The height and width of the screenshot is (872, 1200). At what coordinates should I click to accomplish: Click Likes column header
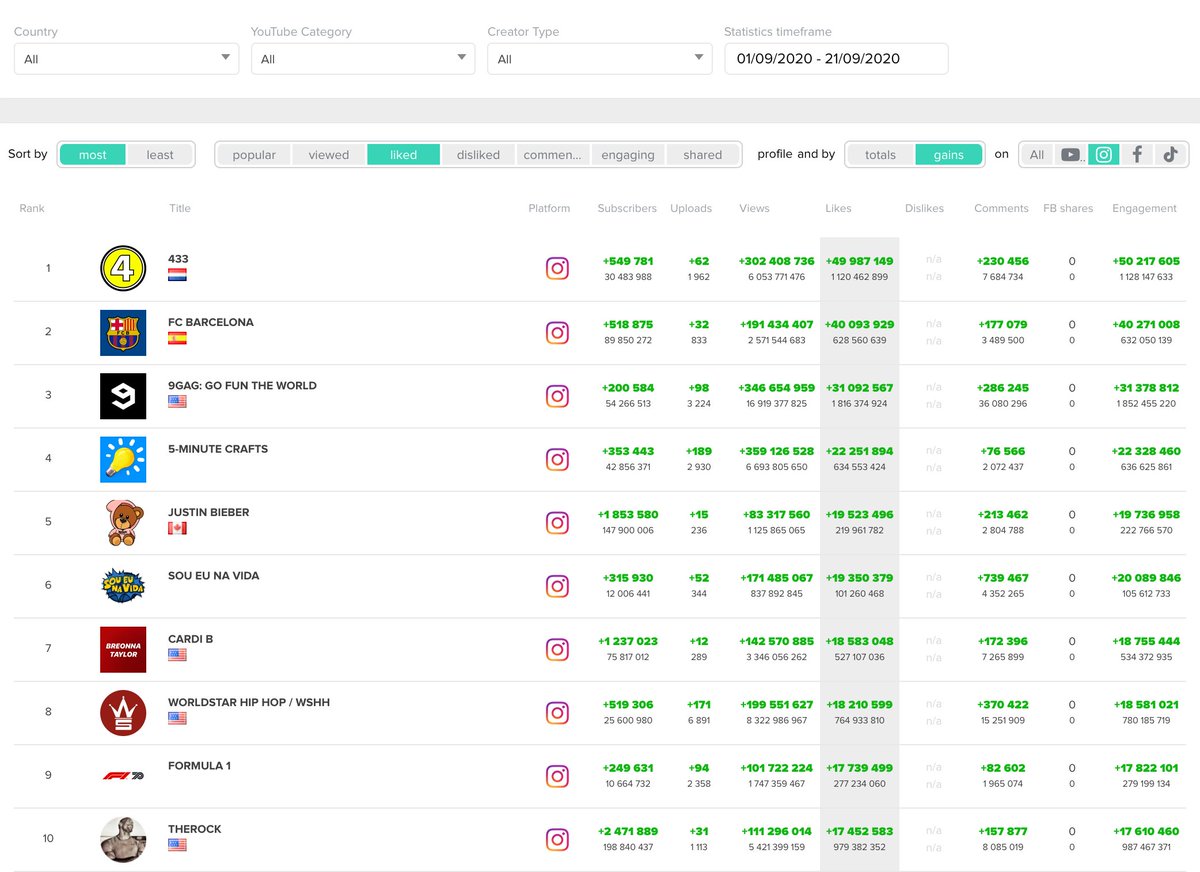tap(838, 209)
